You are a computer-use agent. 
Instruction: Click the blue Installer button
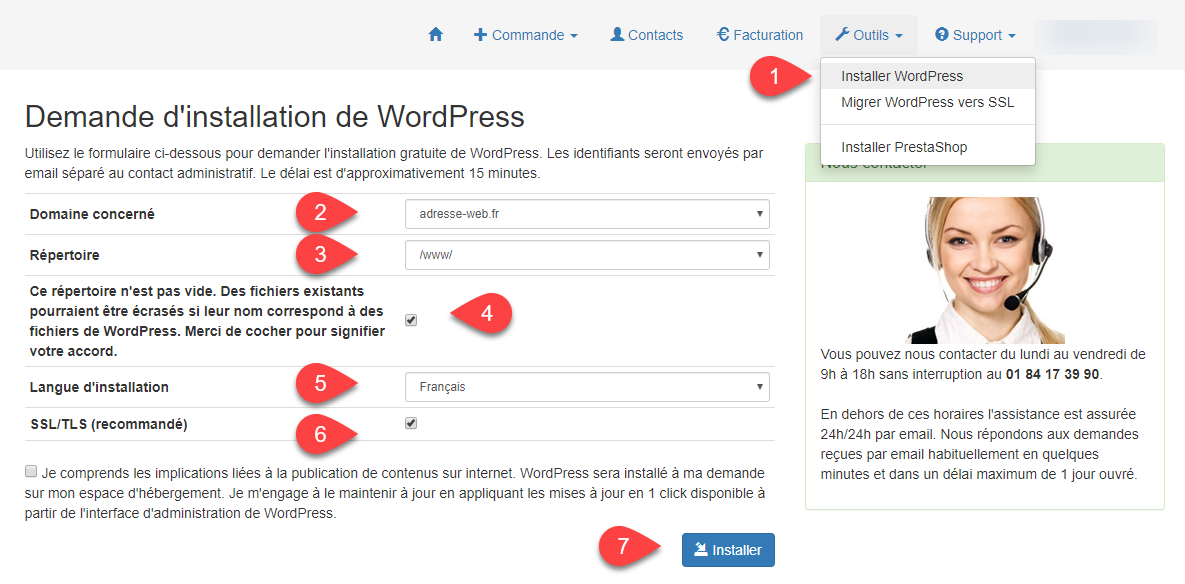pos(728,549)
